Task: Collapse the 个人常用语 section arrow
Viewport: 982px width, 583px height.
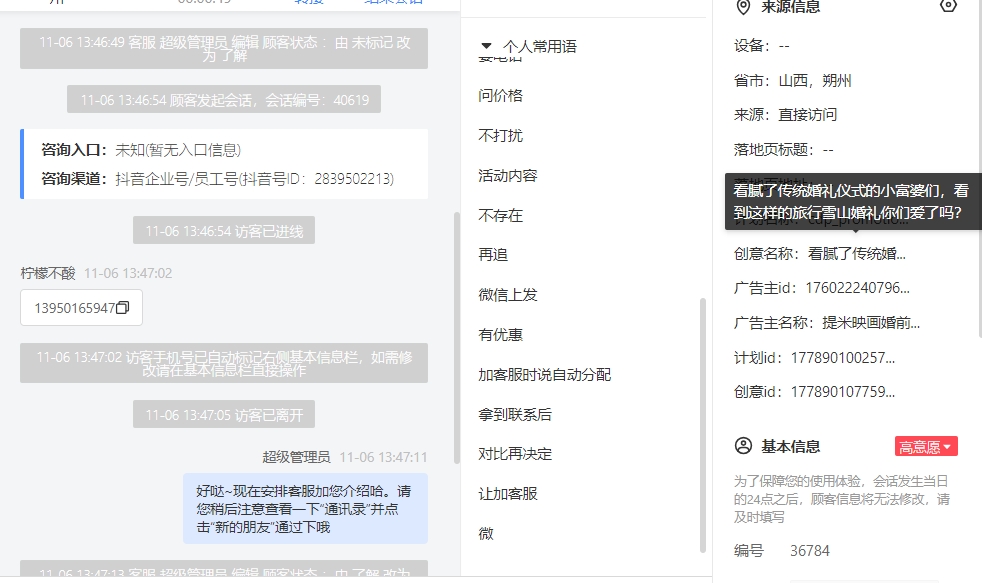Action: coord(486,46)
